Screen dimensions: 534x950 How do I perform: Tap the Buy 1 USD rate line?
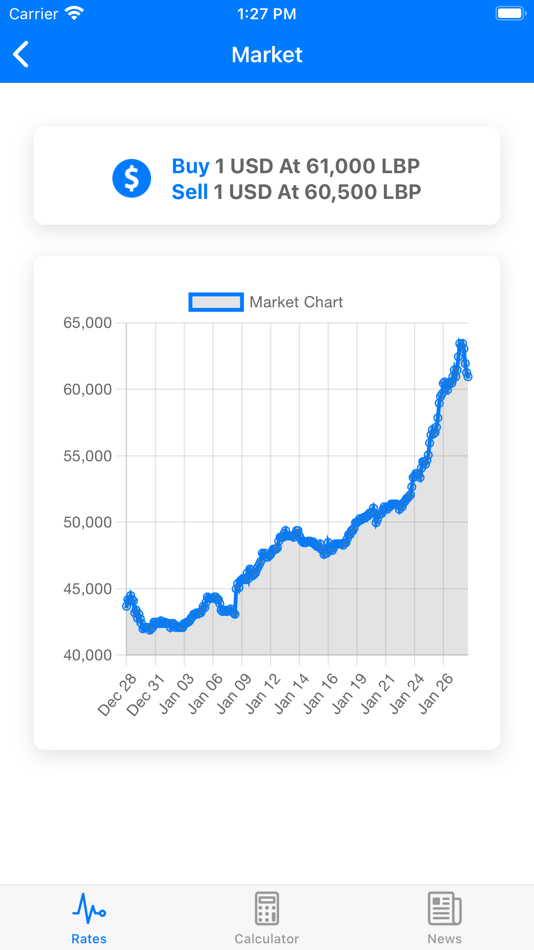tap(296, 165)
